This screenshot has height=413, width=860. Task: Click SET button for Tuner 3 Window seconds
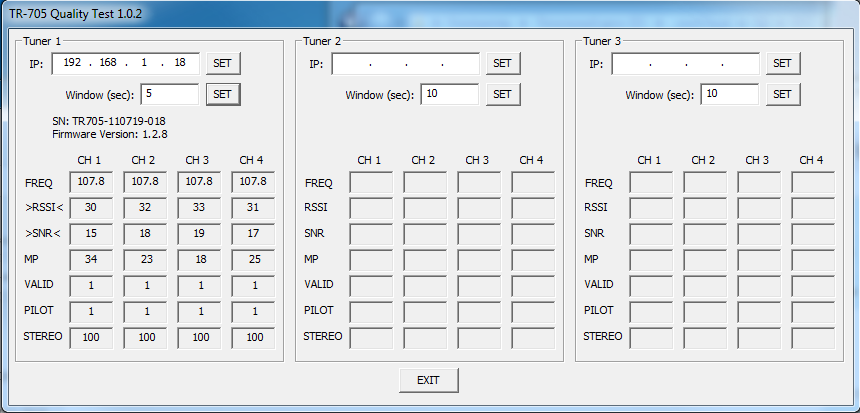pos(783,94)
